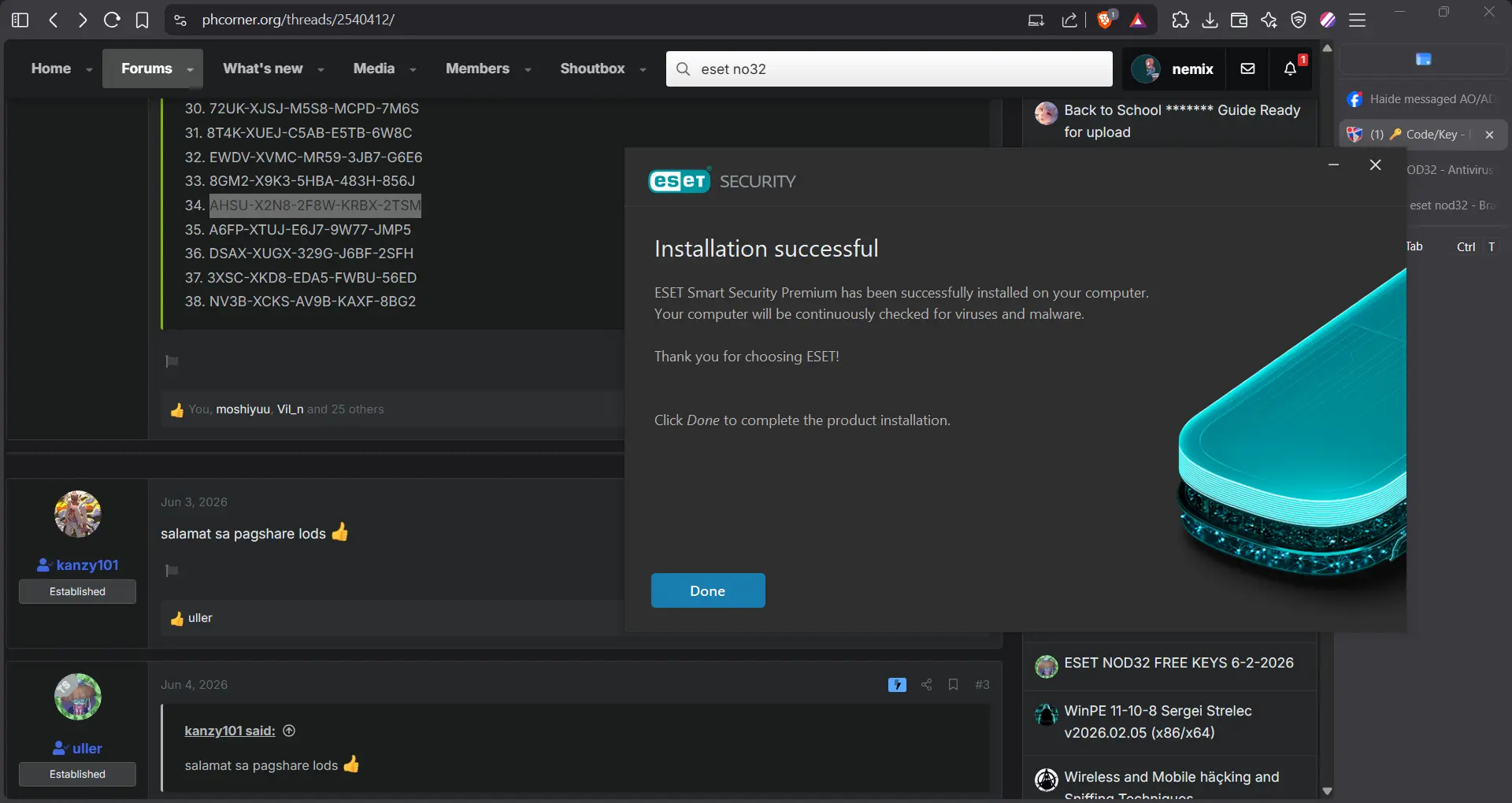Image resolution: width=1512 pixels, height=803 pixels.
Task: Open the Brave Rewards triangle icon
Action: [1138, 20]
